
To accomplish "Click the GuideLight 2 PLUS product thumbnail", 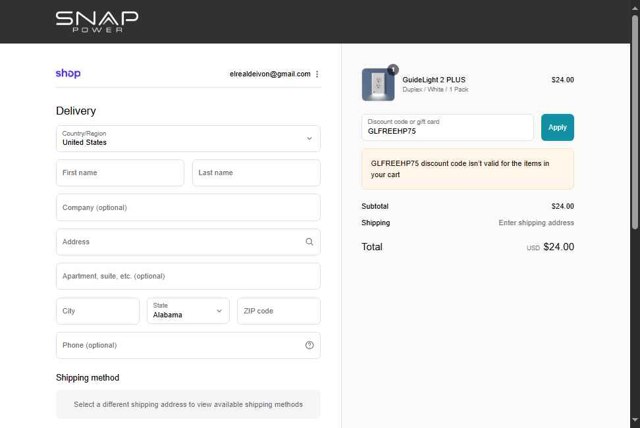I will coord(378,84).
